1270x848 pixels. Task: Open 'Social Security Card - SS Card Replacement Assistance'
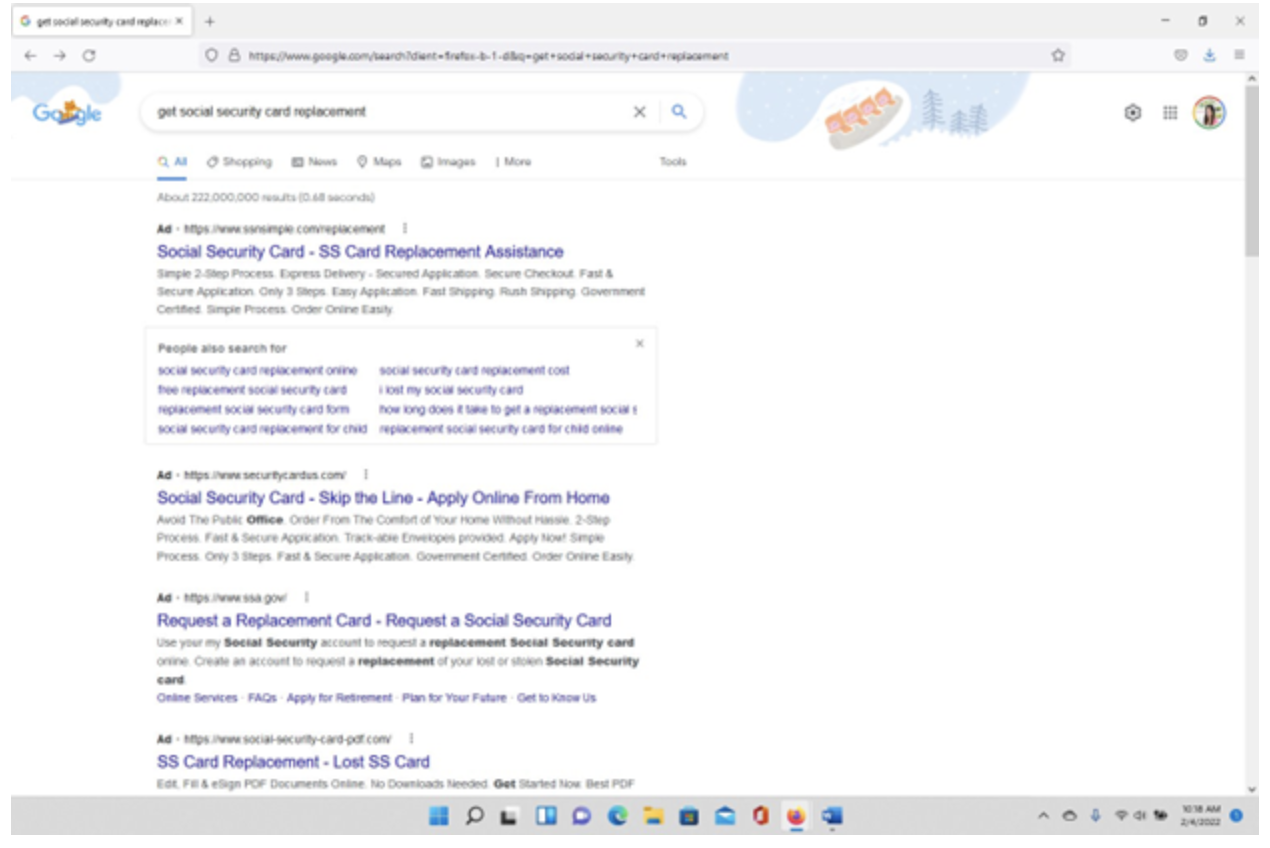coord(360,252)
